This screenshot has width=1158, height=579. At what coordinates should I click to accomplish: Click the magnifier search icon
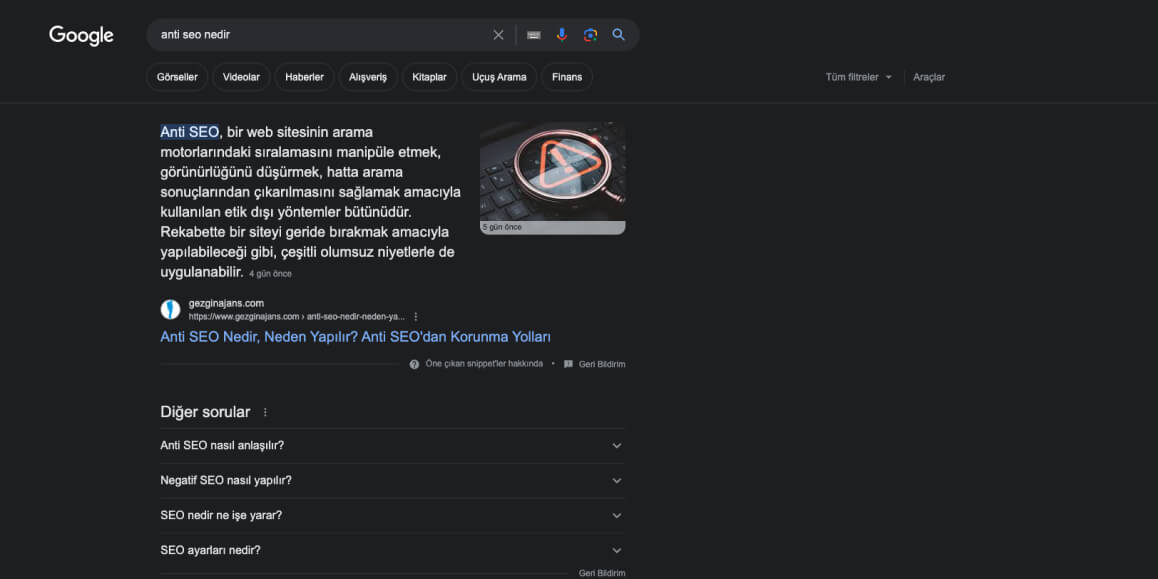point(619,35)
